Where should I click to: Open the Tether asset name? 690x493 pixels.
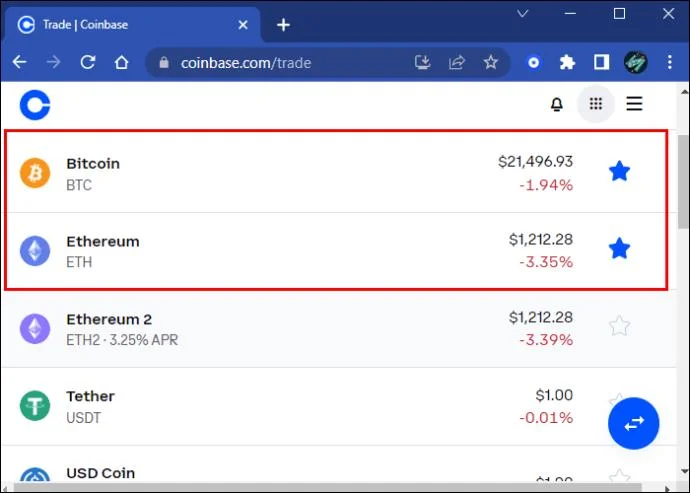click(x=90, y=396)
